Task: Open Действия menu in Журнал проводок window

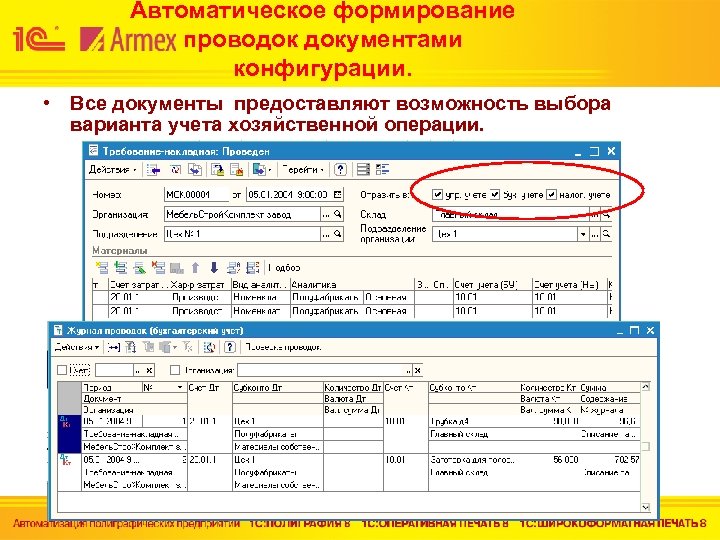Action: click(77, 347)
